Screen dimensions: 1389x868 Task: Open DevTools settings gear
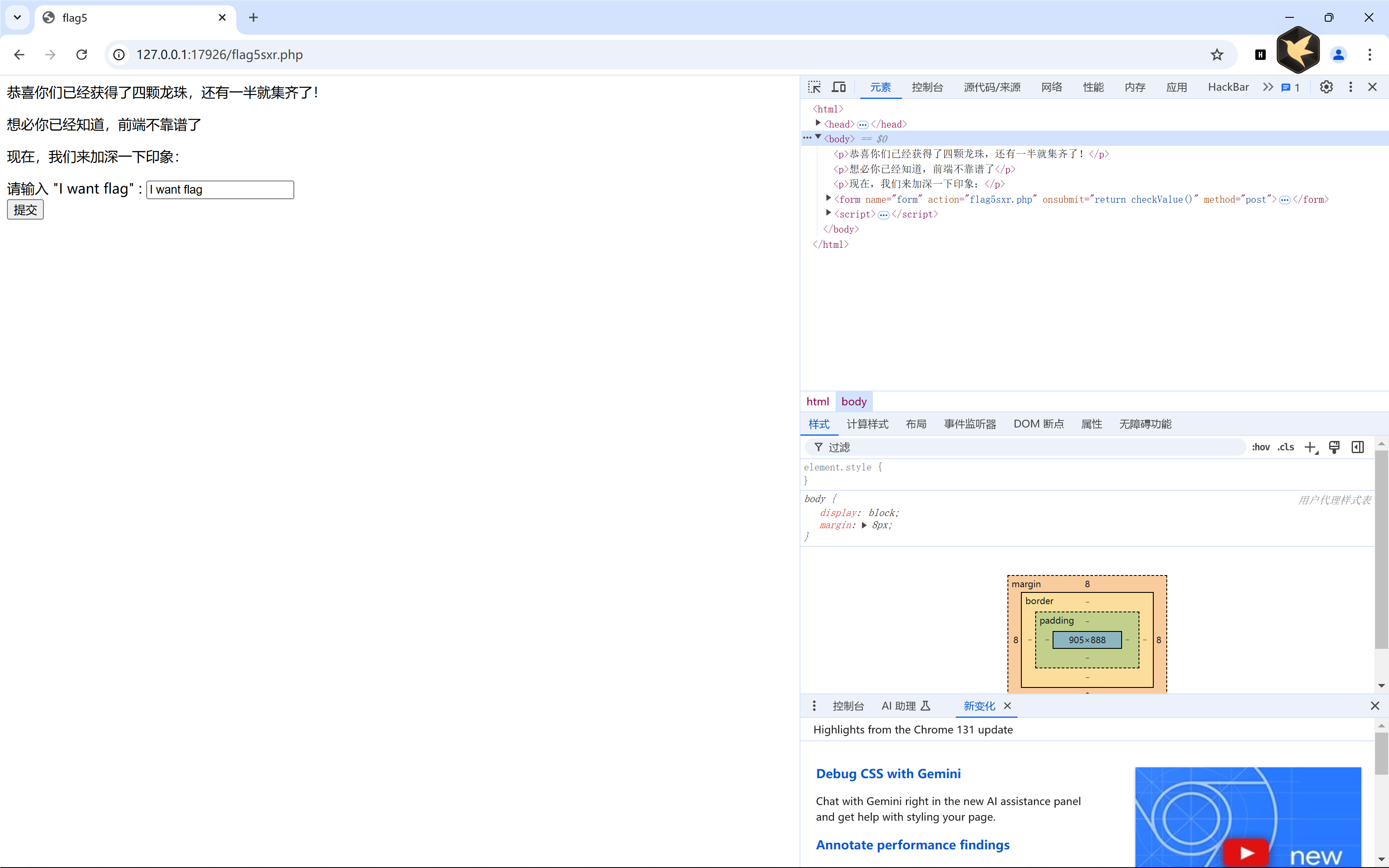(1326, 87)
